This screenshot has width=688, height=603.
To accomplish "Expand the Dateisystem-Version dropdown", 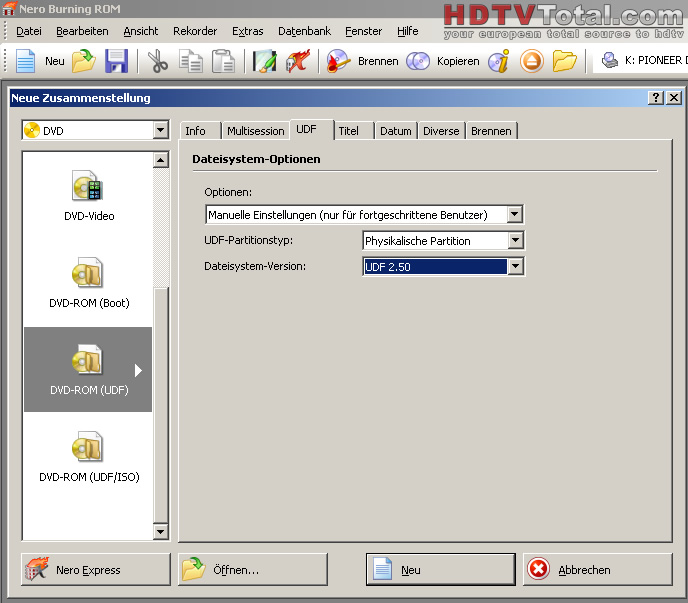I will point(515,267).
